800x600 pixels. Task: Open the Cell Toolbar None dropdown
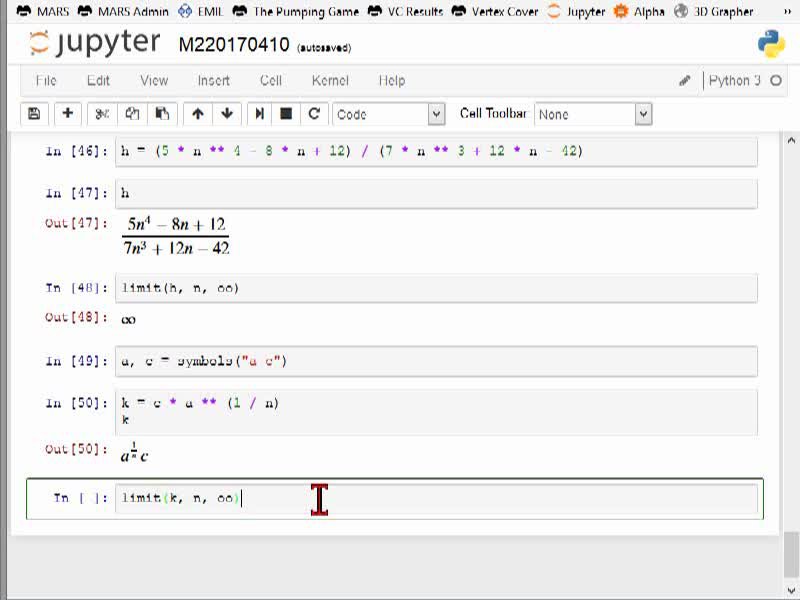tap(593, 114)
